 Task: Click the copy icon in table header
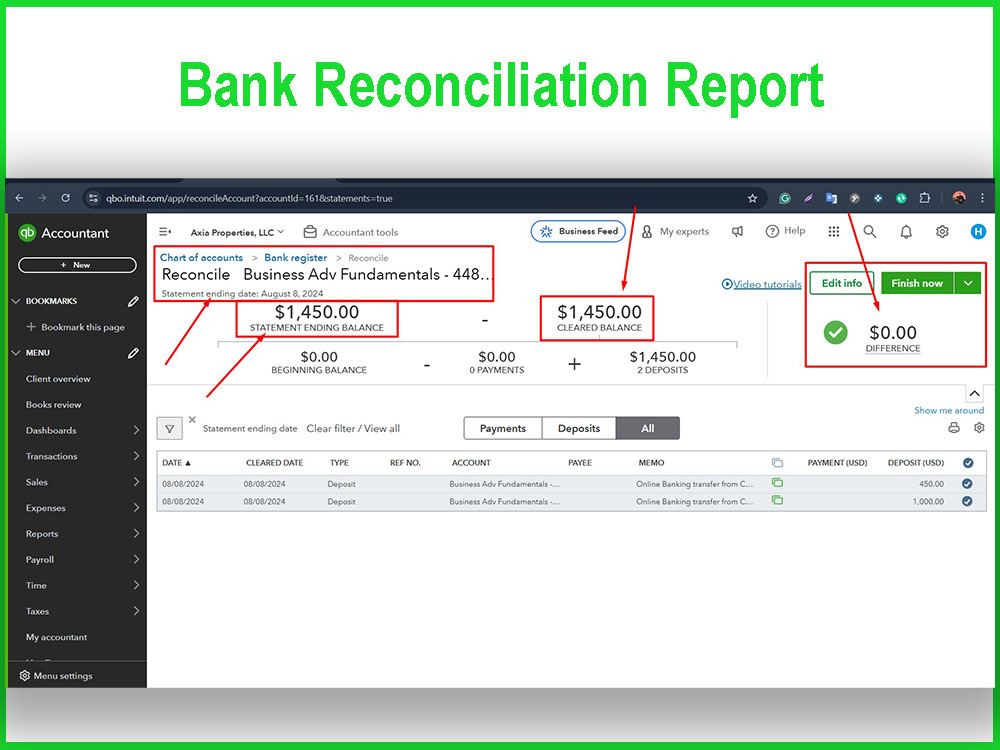777,462
